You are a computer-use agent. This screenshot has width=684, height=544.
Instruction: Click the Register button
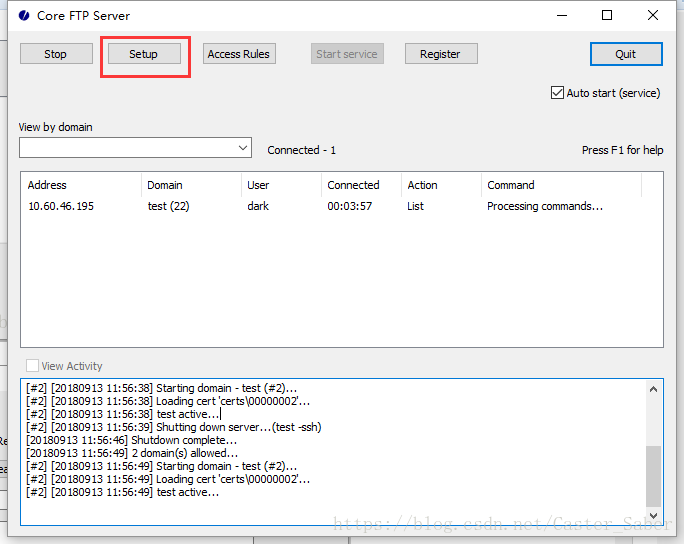pyautogui.click(x=441, y=54)
